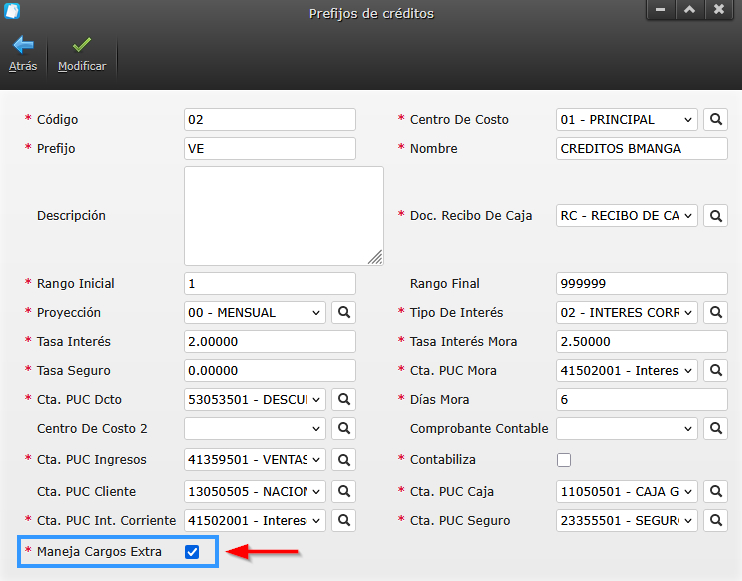Open the Cta. PUC Ingresos dropdown
This screenshot has height=581, width=742.
(255, 460)
